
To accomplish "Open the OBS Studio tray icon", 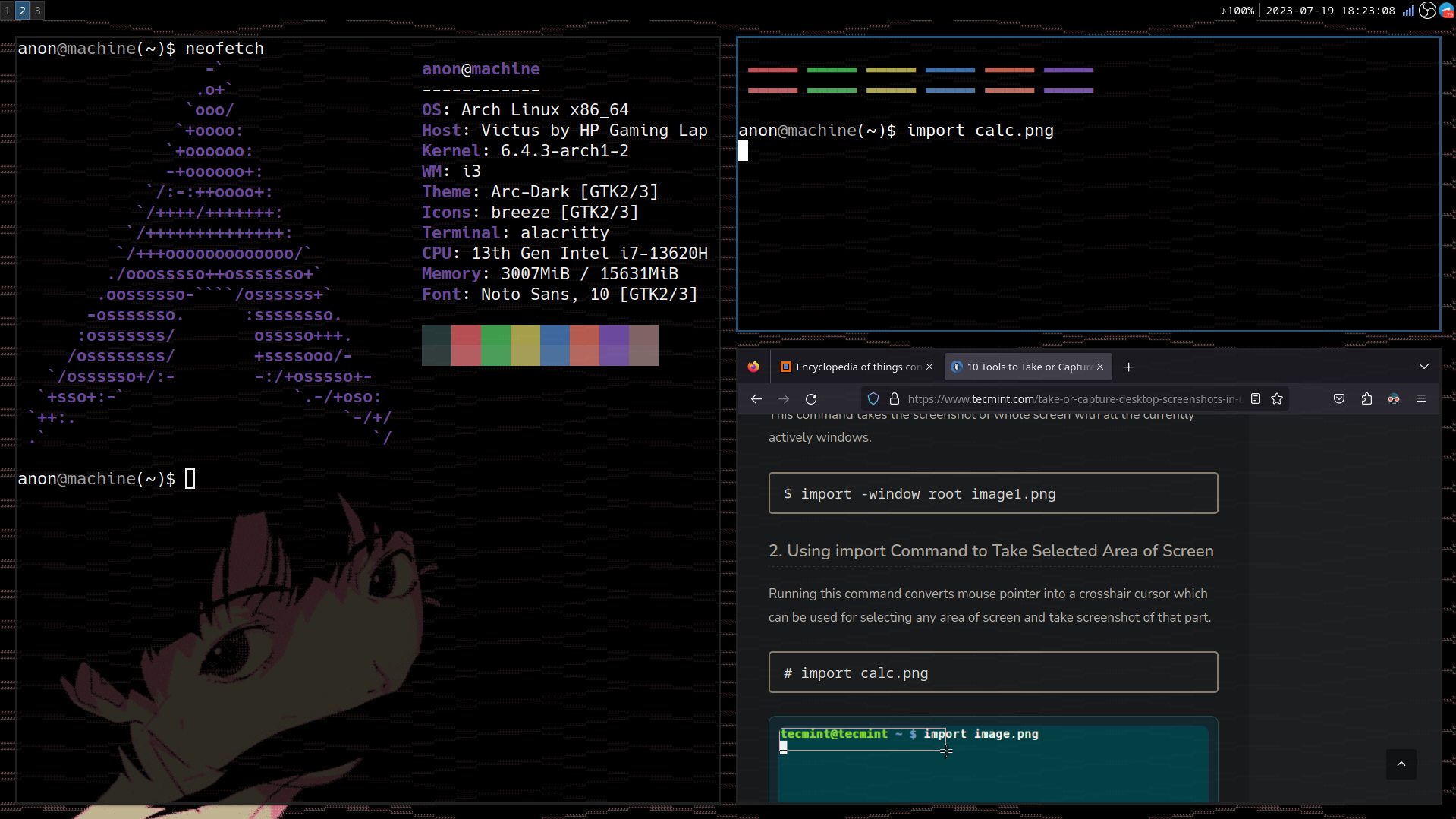I will pyautogui.click(x=1427, y=10).
